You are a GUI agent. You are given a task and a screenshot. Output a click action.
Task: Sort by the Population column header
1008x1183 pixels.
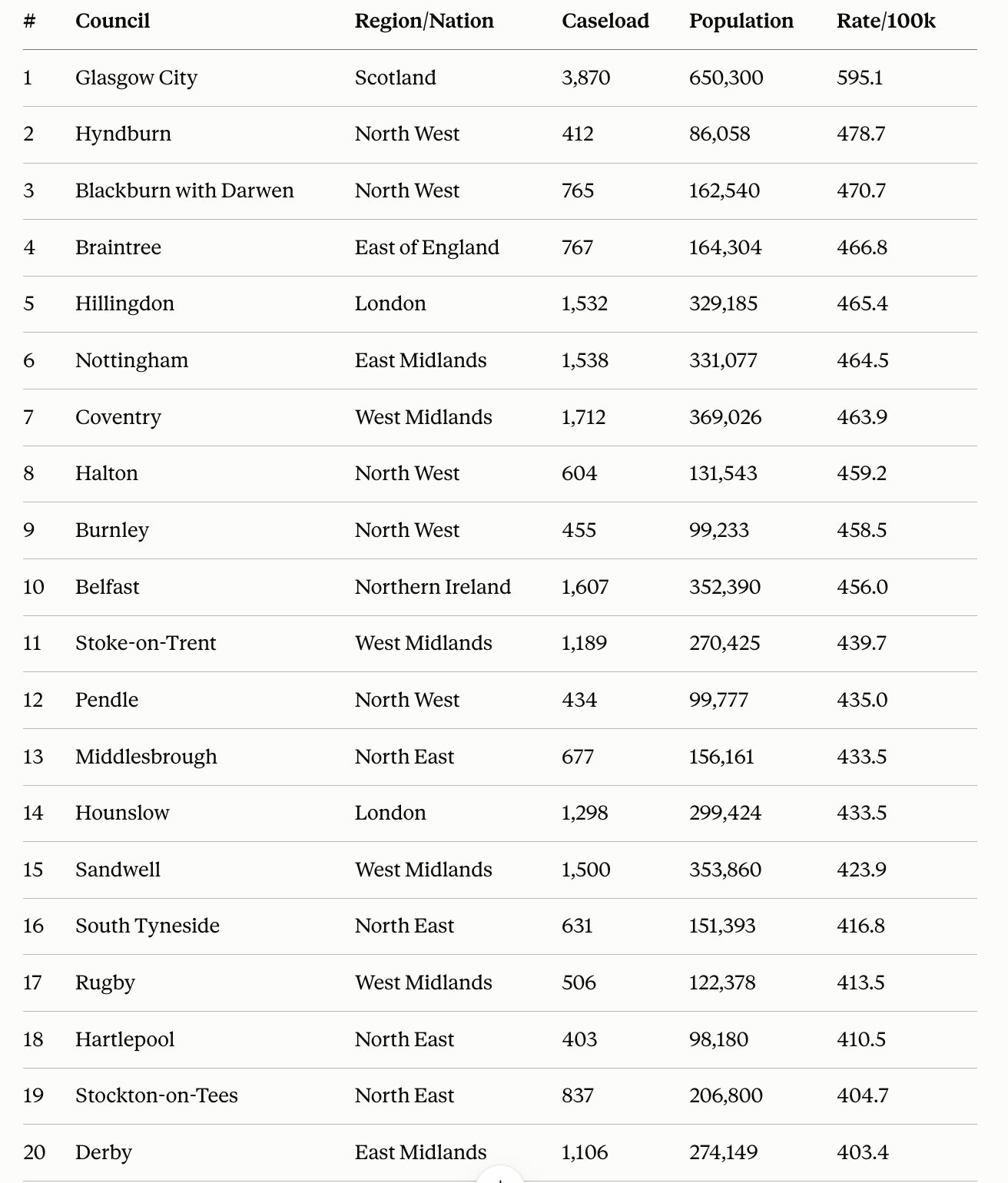[x=741, y=22]
